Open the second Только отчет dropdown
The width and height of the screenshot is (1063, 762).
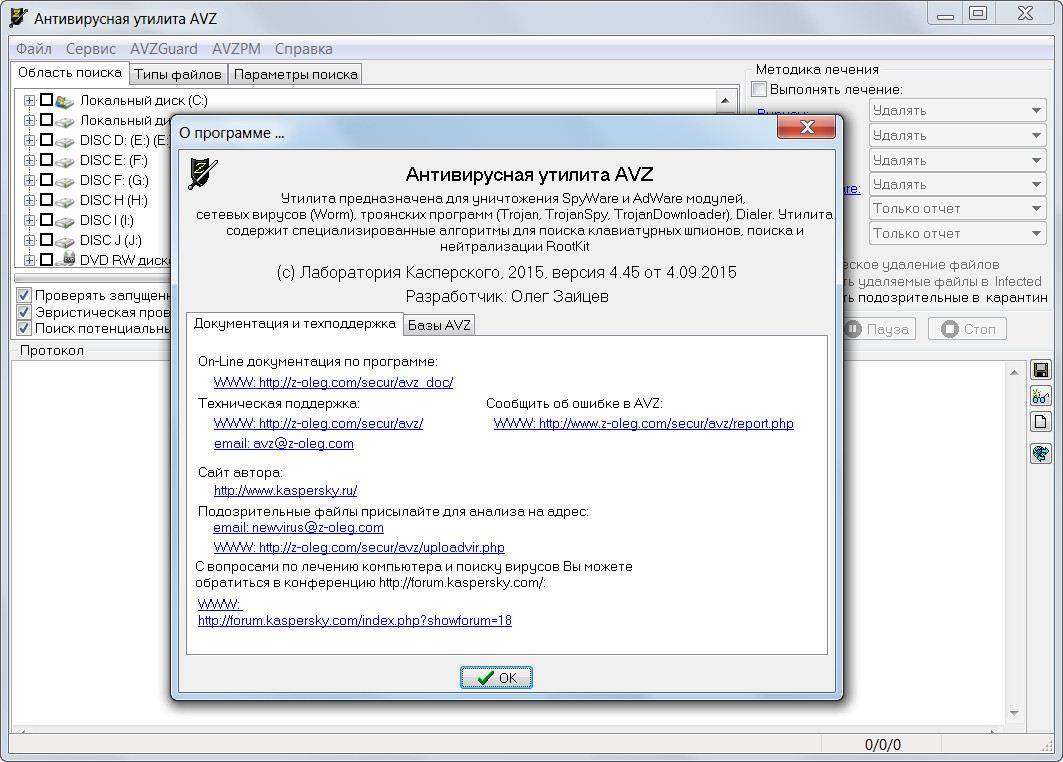tap(957, 233)
